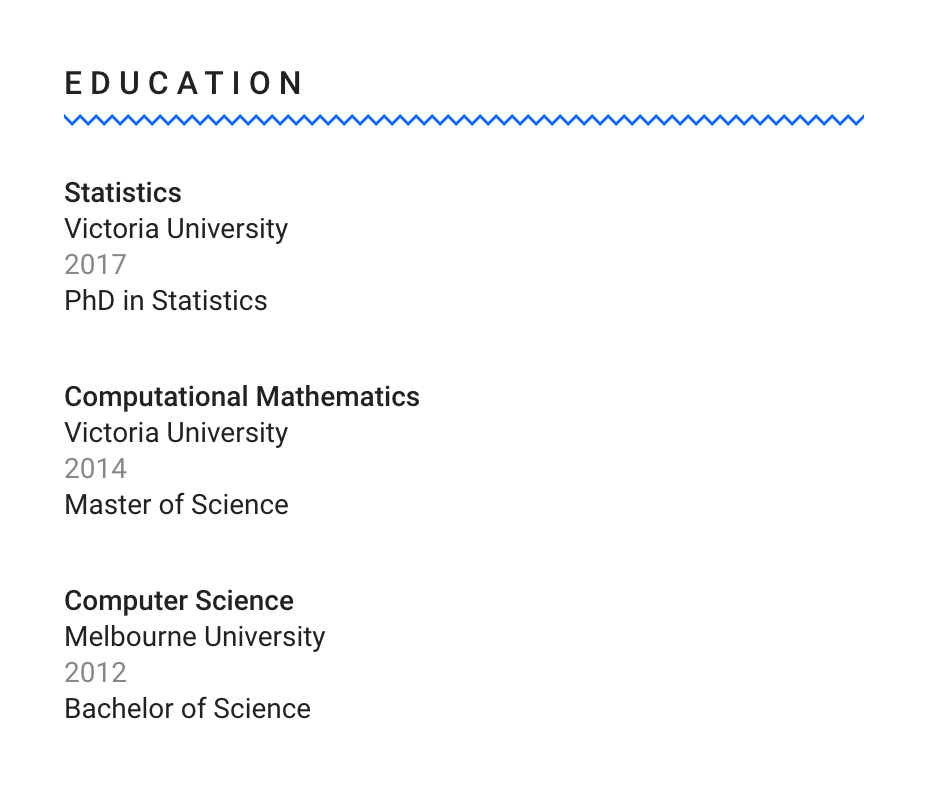Click the word Mathematics in second entry

(337, 397)
